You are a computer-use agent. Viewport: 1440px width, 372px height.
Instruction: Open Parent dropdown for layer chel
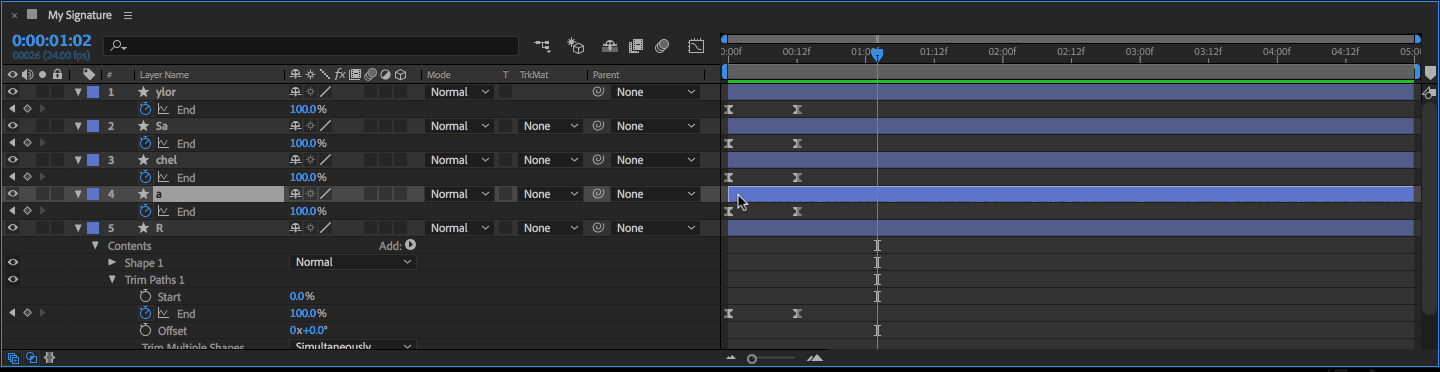655,160
